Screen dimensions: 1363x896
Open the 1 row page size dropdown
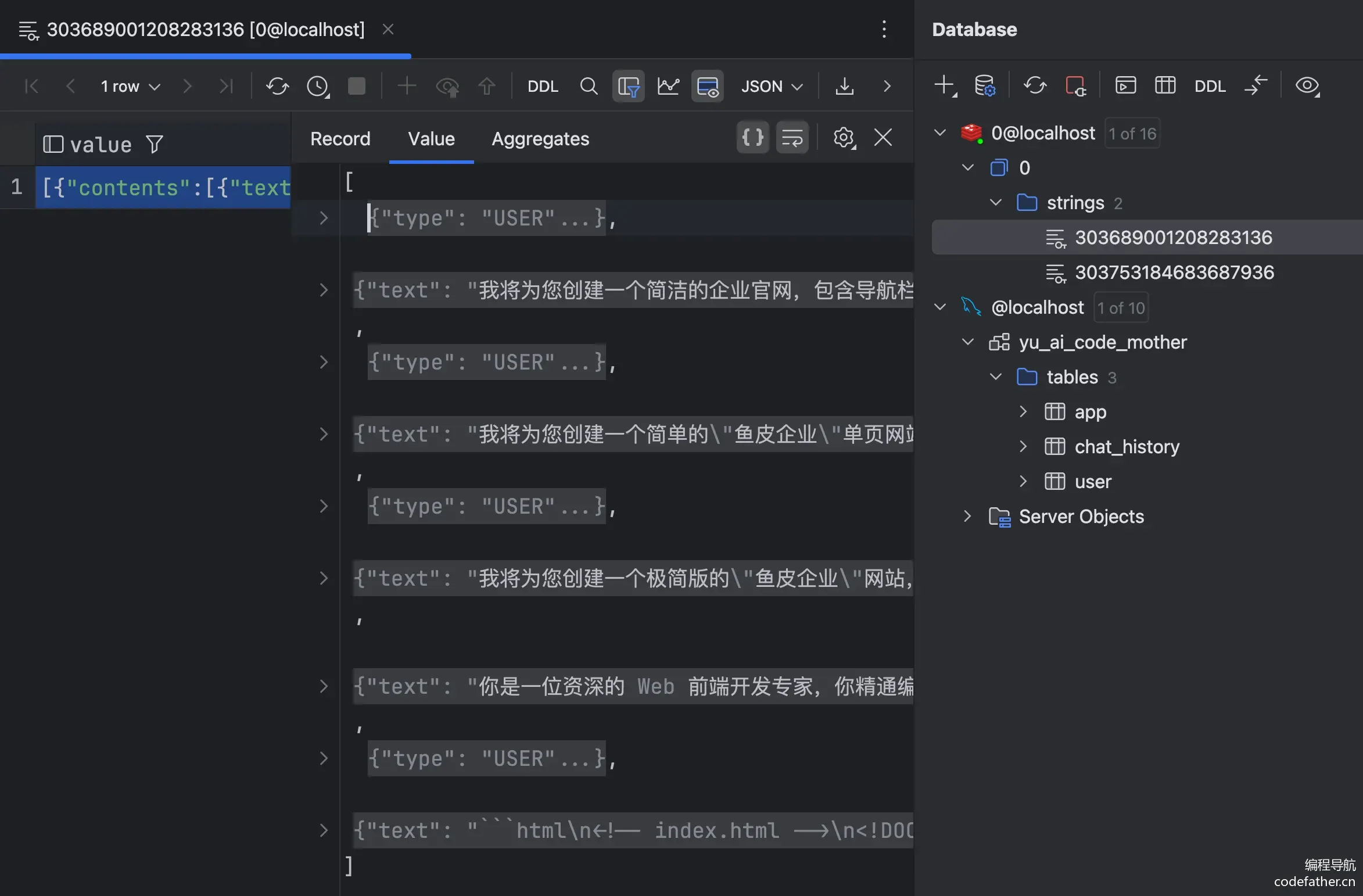coord(130,87)
